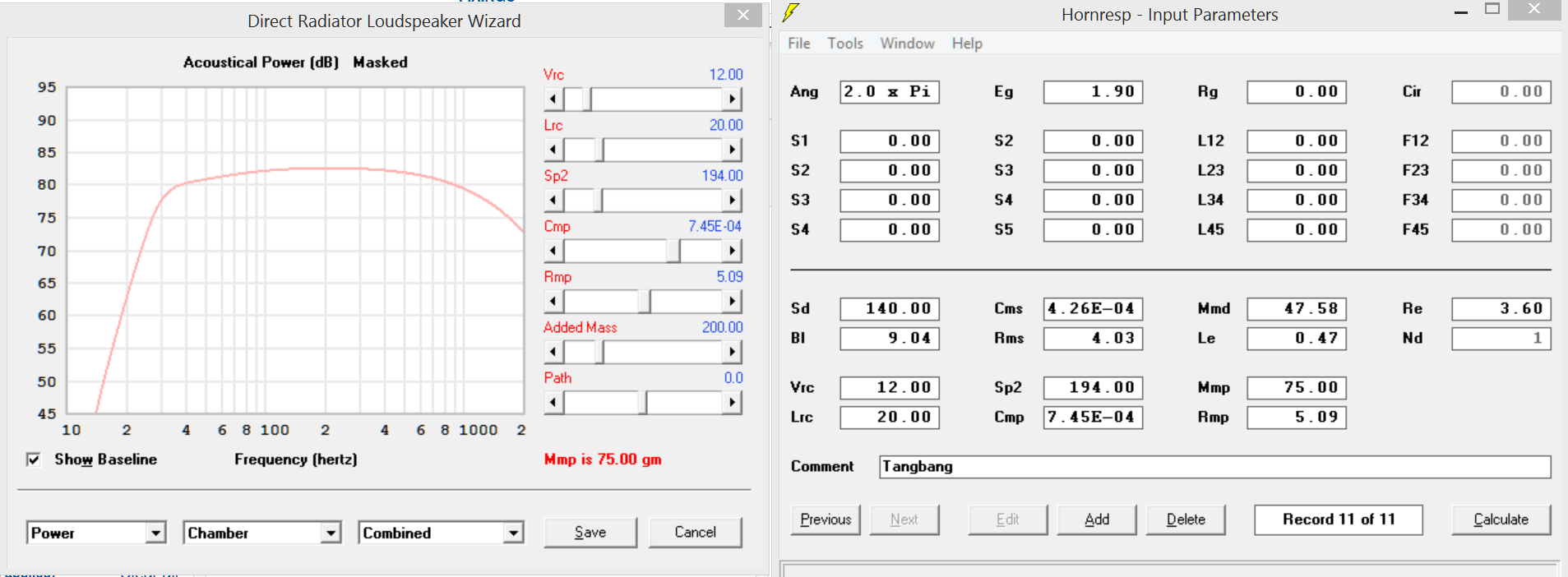Open the Window menu in Hornresp
1568x577 pixels.
[x=907, y=44]
